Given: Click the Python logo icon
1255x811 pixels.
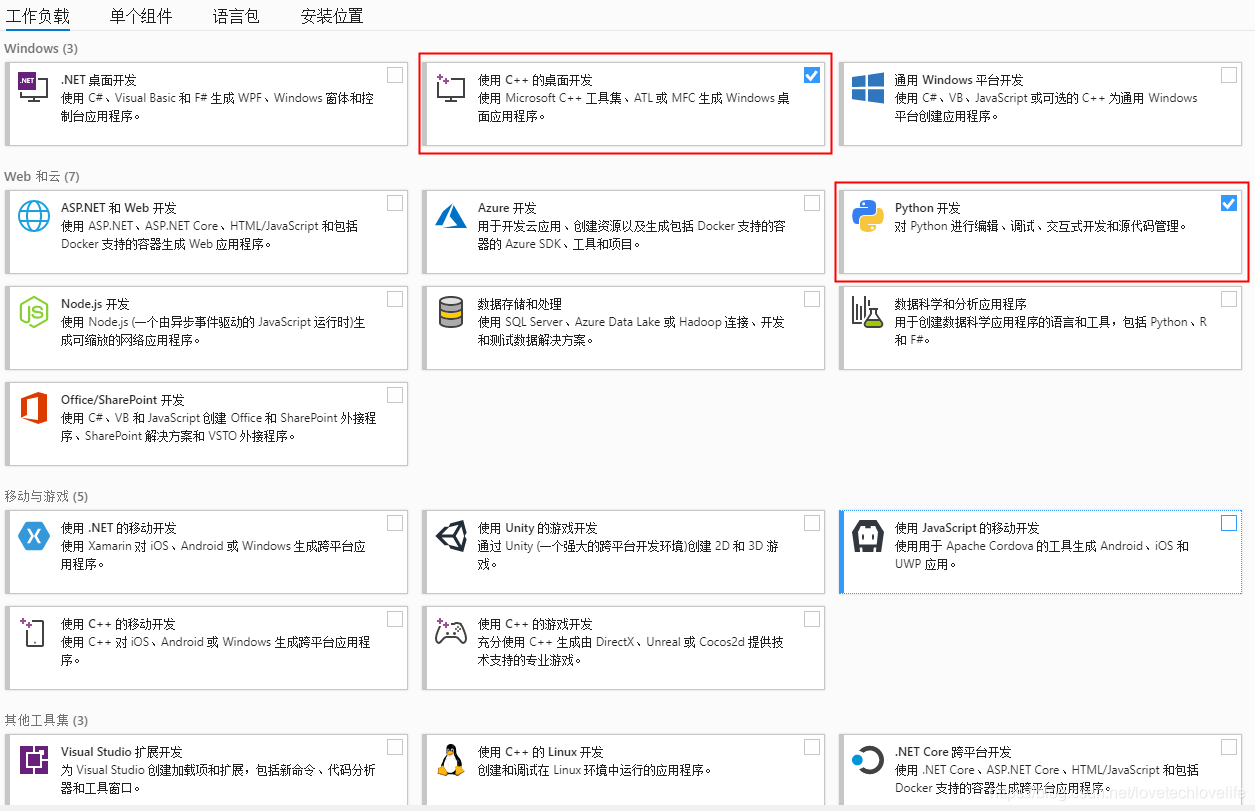Looking at the screenshot, I should pos(867,216).
